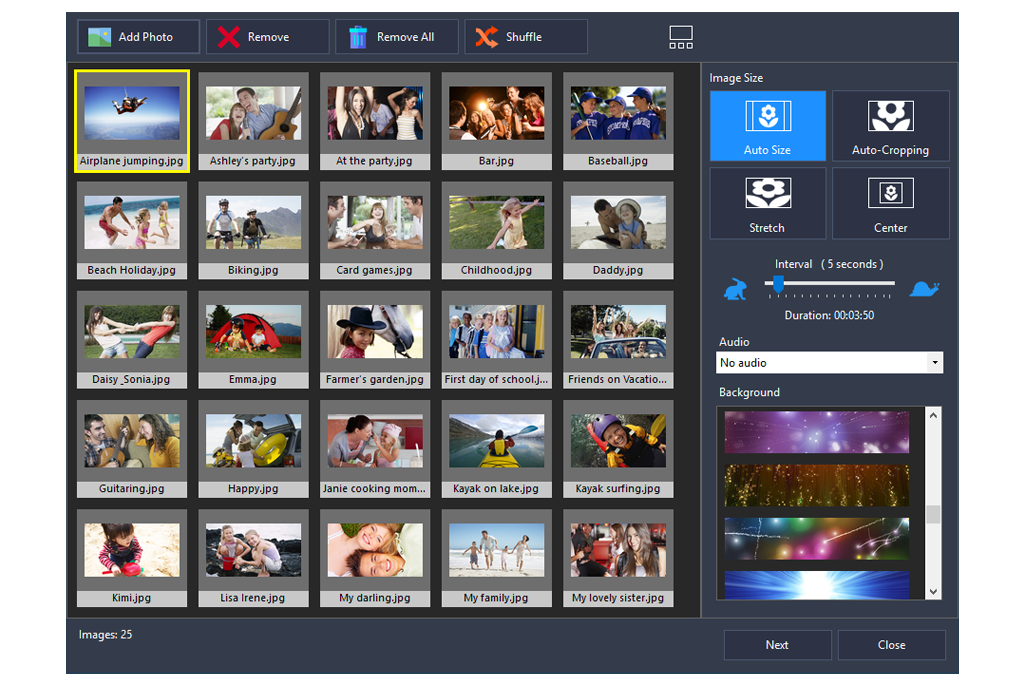Click the whale icon to slow down interval

924,287
